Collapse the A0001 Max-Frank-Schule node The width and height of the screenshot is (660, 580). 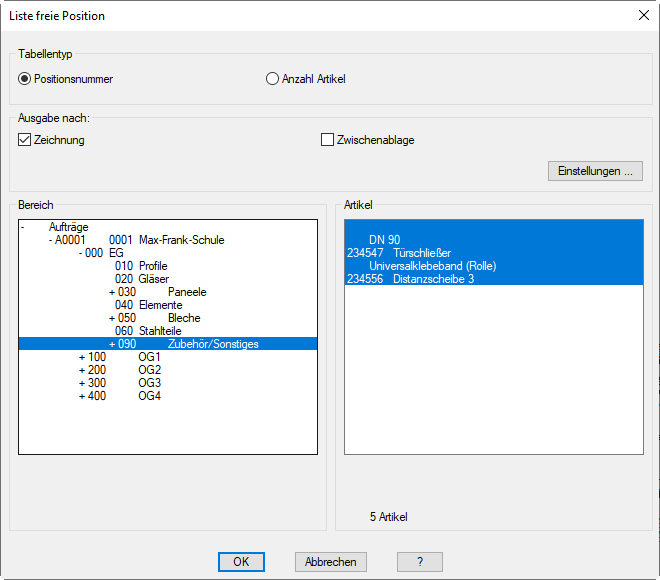(51, 240)
